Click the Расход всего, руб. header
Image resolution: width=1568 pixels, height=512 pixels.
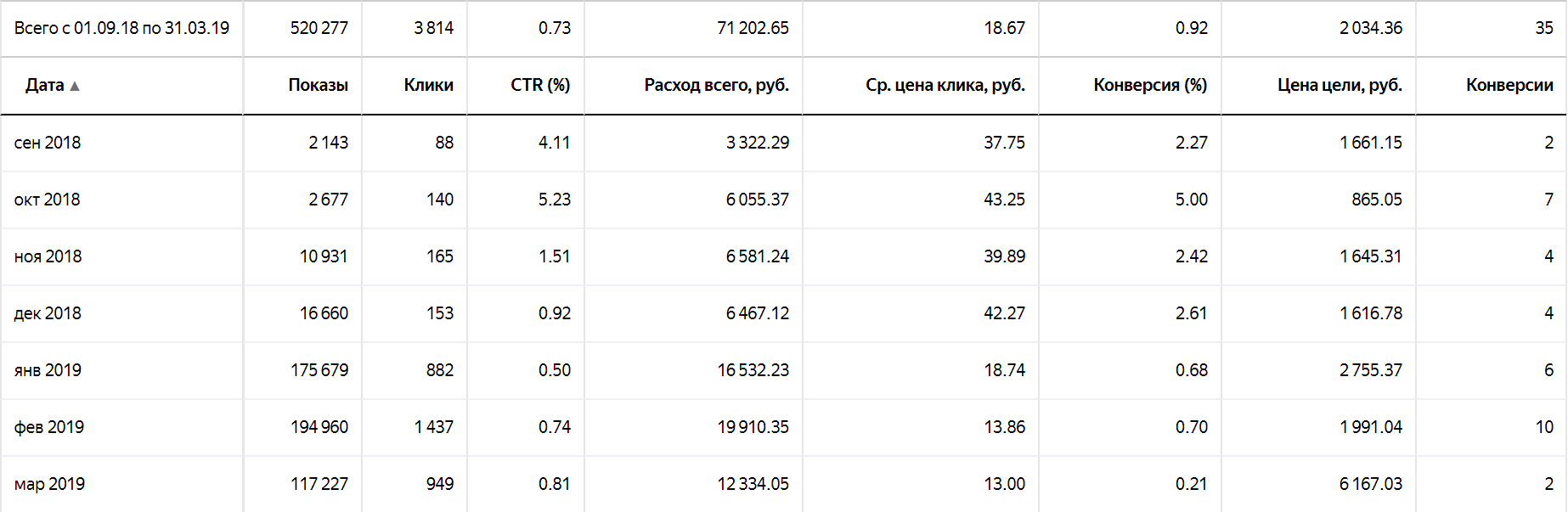[x=716, y=85]
